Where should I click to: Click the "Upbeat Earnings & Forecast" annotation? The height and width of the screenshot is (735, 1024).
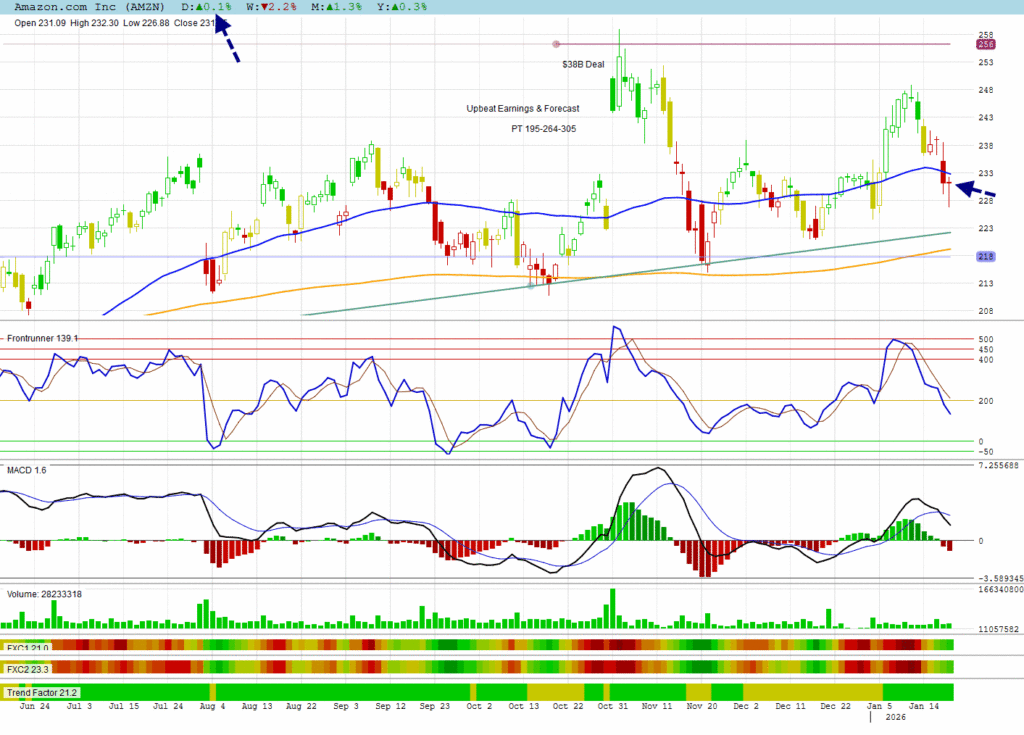pos(522,109)
